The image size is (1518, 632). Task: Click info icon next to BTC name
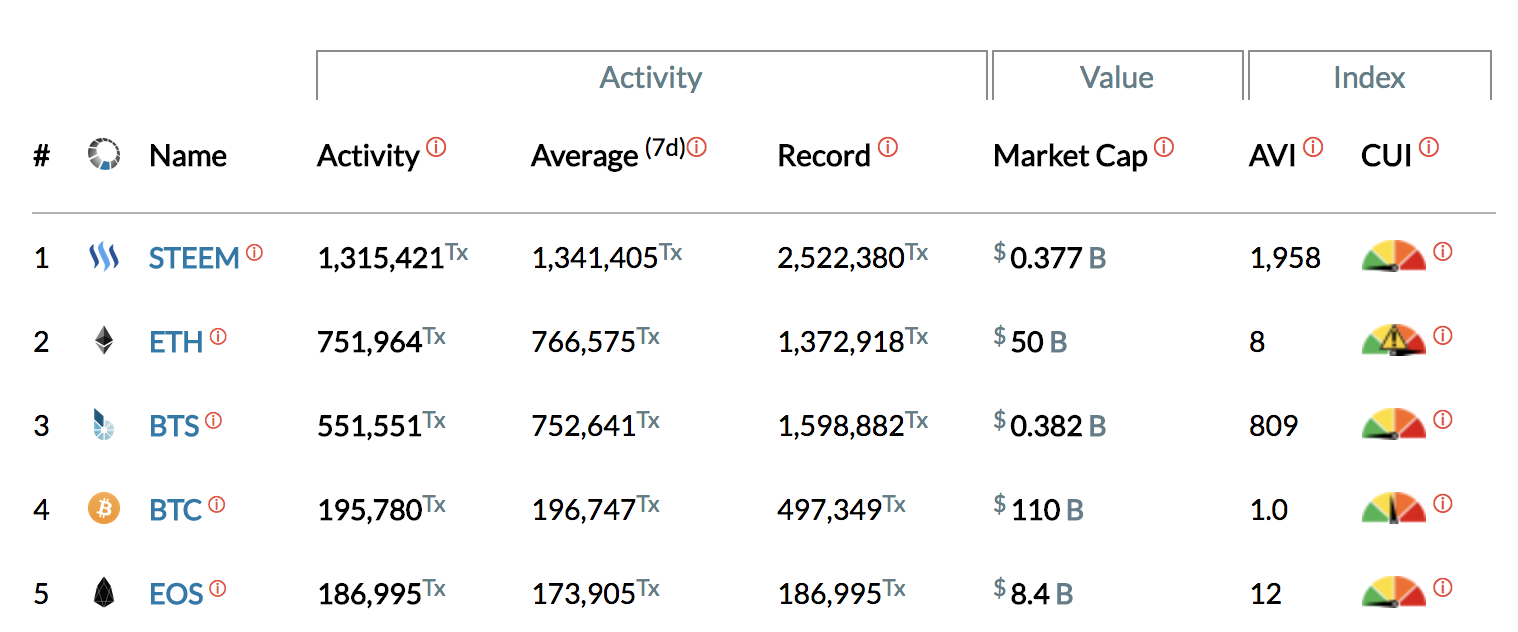click(216, 504)
